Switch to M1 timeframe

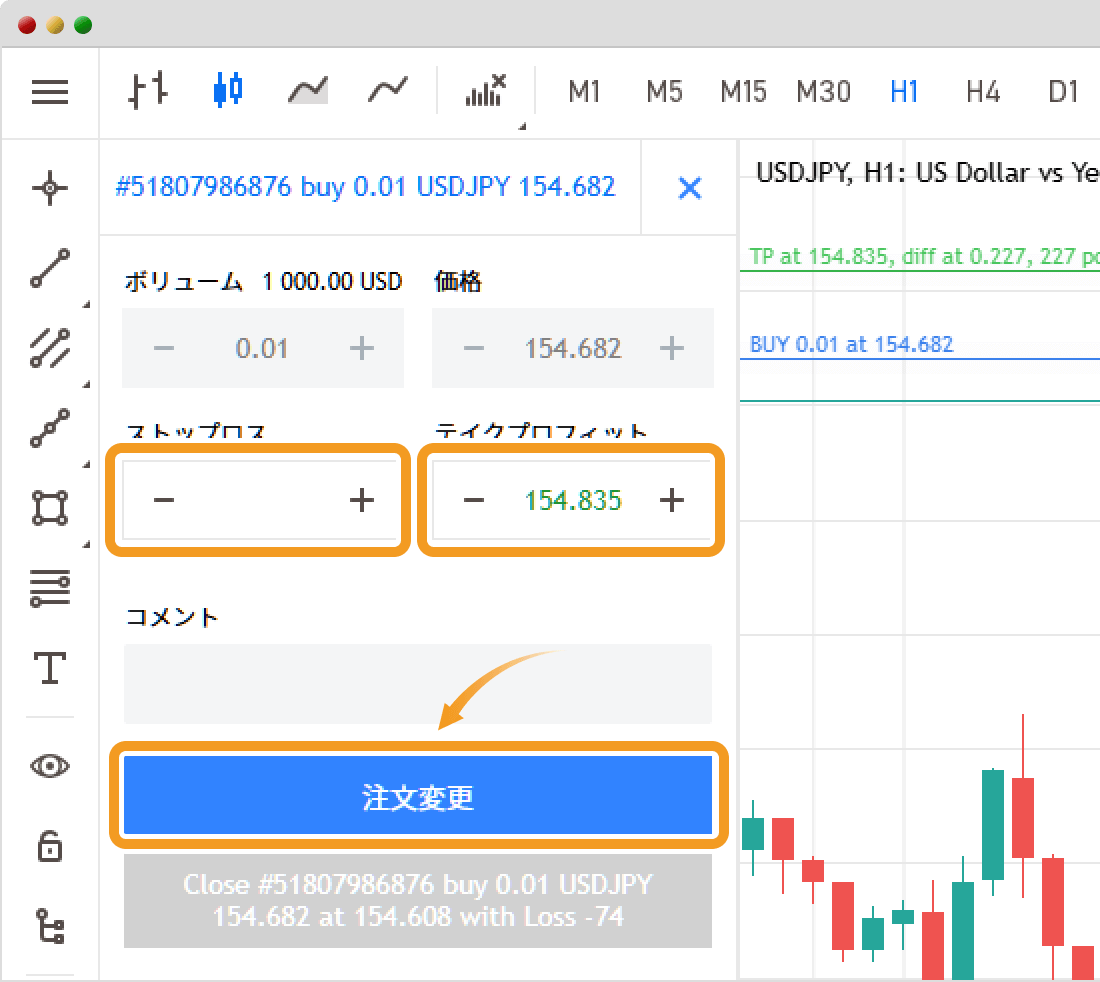[584, 91]
